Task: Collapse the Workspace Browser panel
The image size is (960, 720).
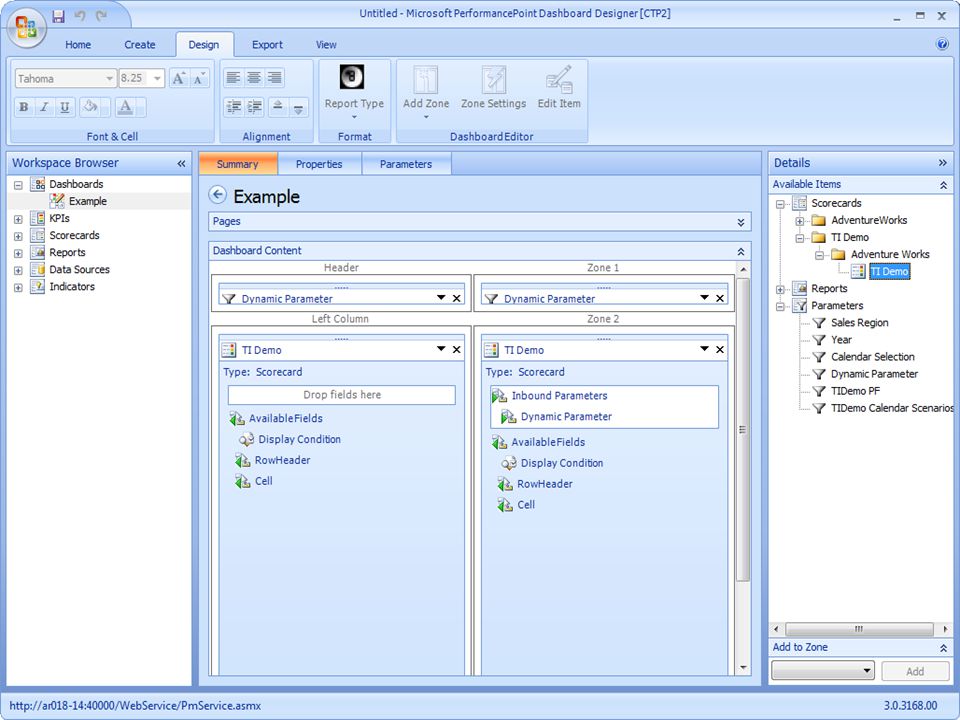Action: pos(181,163)
